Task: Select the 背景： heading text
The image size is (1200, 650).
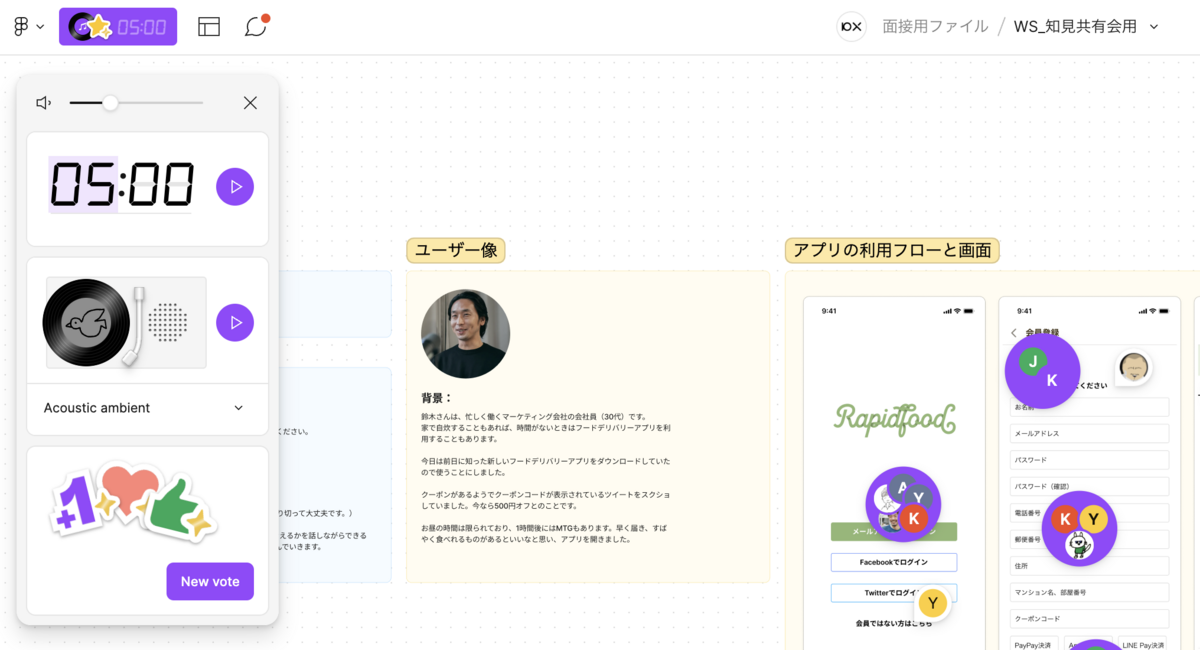Action: point(438,397)
